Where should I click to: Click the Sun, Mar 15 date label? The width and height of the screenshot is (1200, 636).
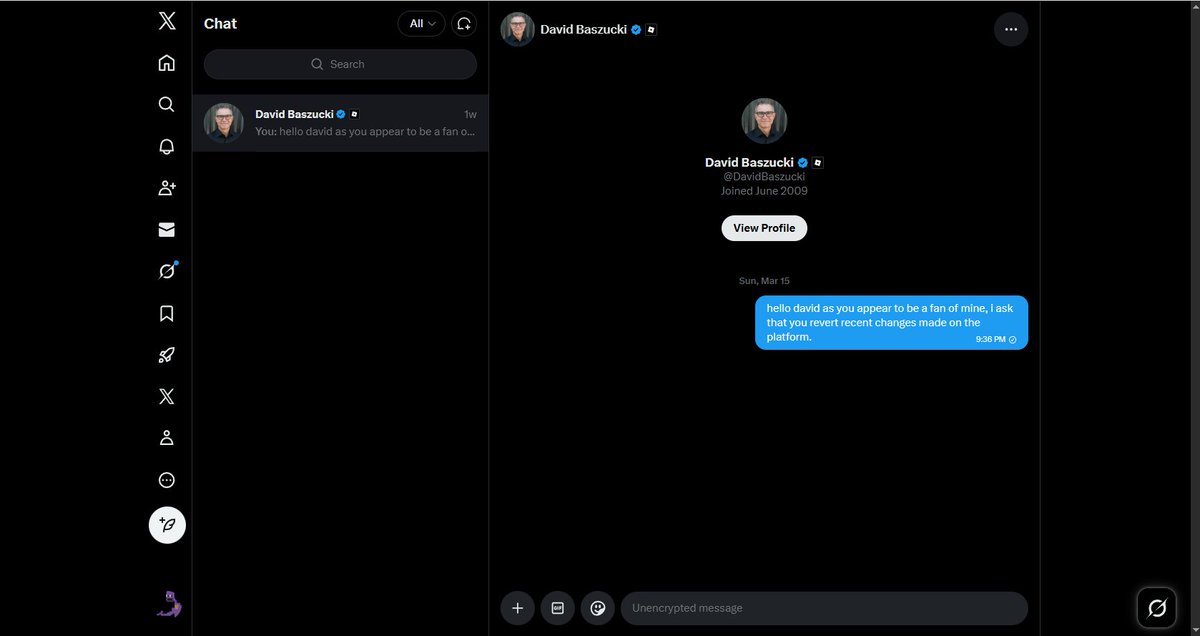(764, 281)
